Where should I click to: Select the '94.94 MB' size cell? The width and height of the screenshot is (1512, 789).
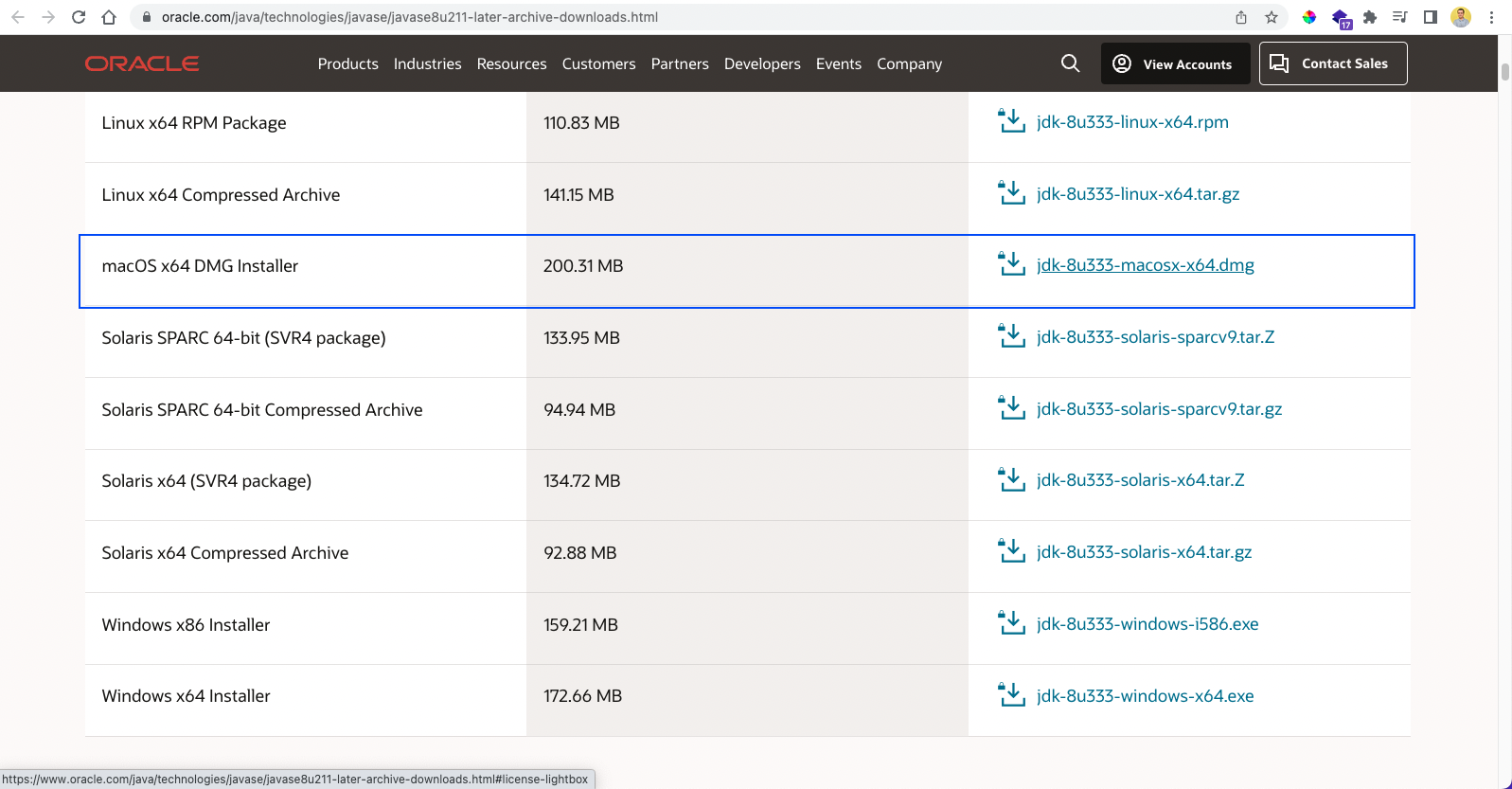pos(579,410)
